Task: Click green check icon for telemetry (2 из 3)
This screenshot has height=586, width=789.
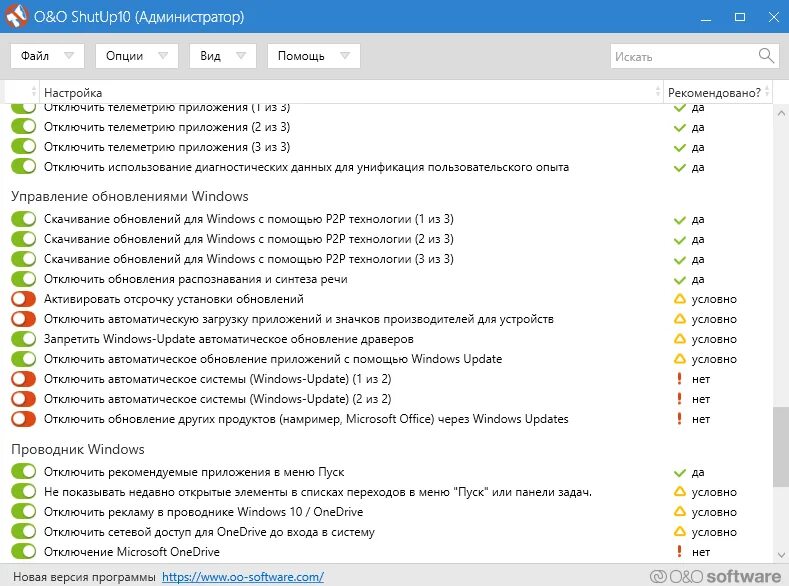Action: pyautogui.click(x=680, y=127)
